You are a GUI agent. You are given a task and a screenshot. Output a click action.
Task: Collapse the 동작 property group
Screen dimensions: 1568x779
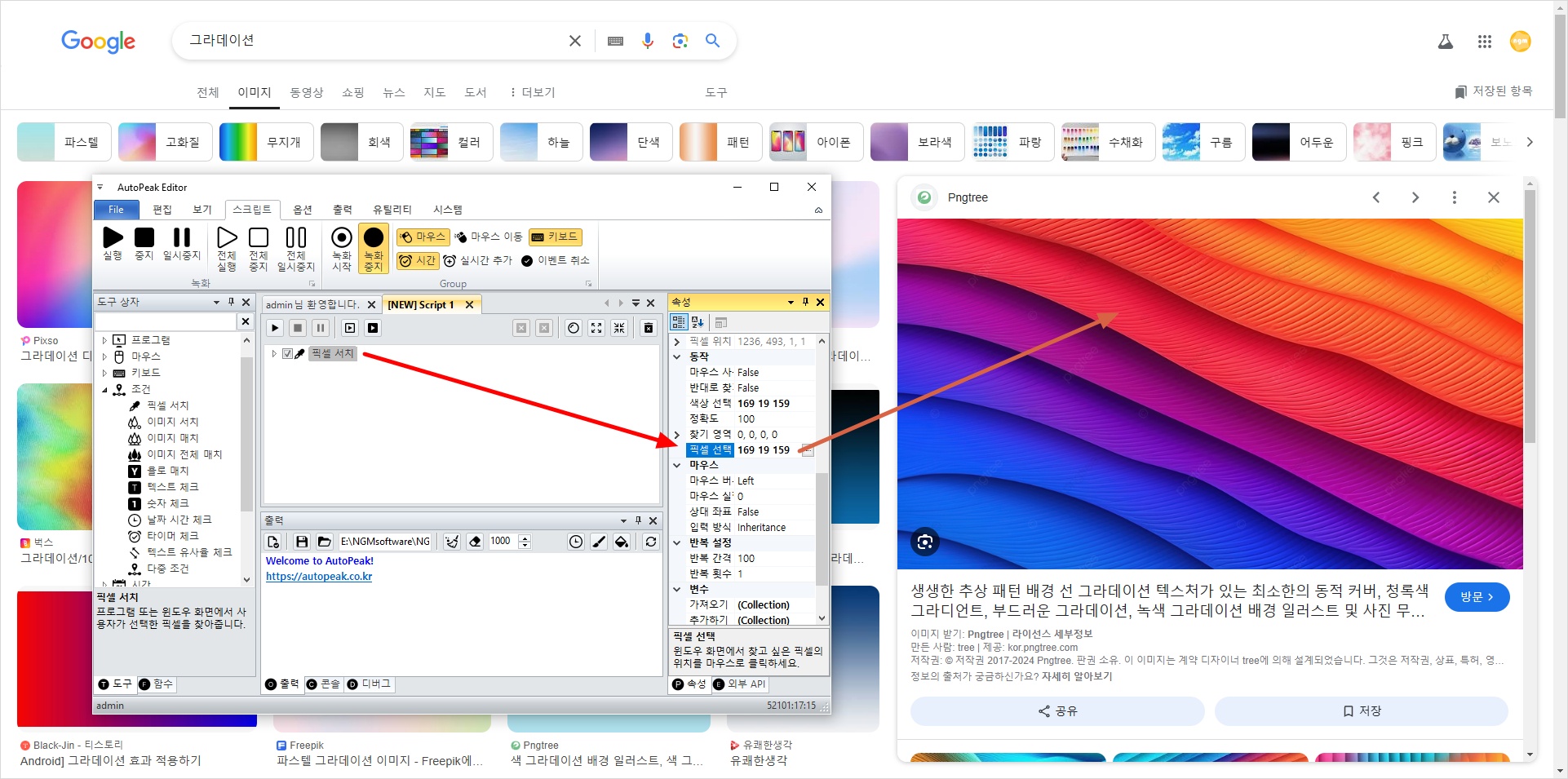point(677,356)
